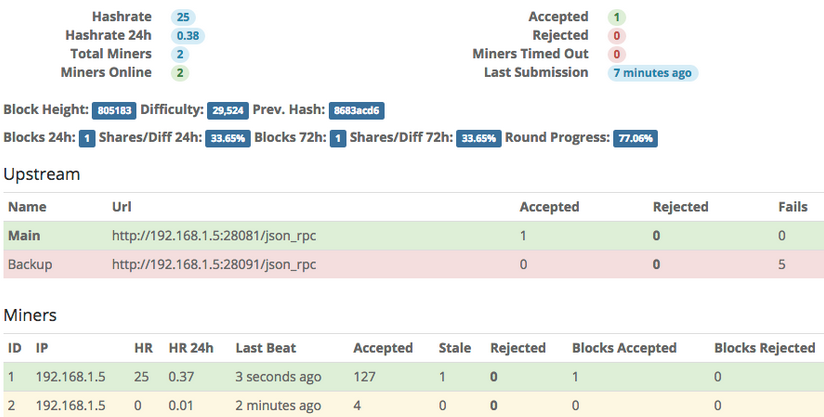Screen dimensions: 824x417
Task: Click the IP address of miner ID 1
Action: click(69, 377)
